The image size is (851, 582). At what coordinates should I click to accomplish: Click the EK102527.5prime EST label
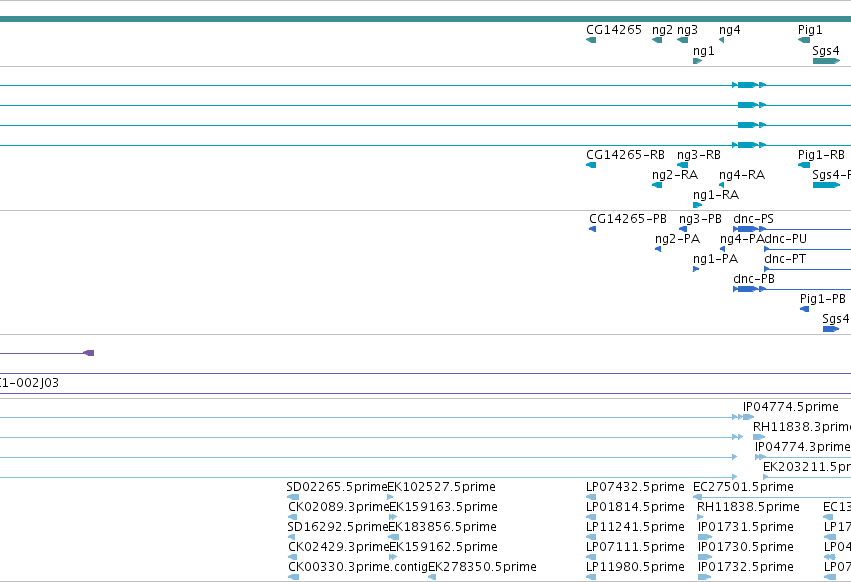441,487
